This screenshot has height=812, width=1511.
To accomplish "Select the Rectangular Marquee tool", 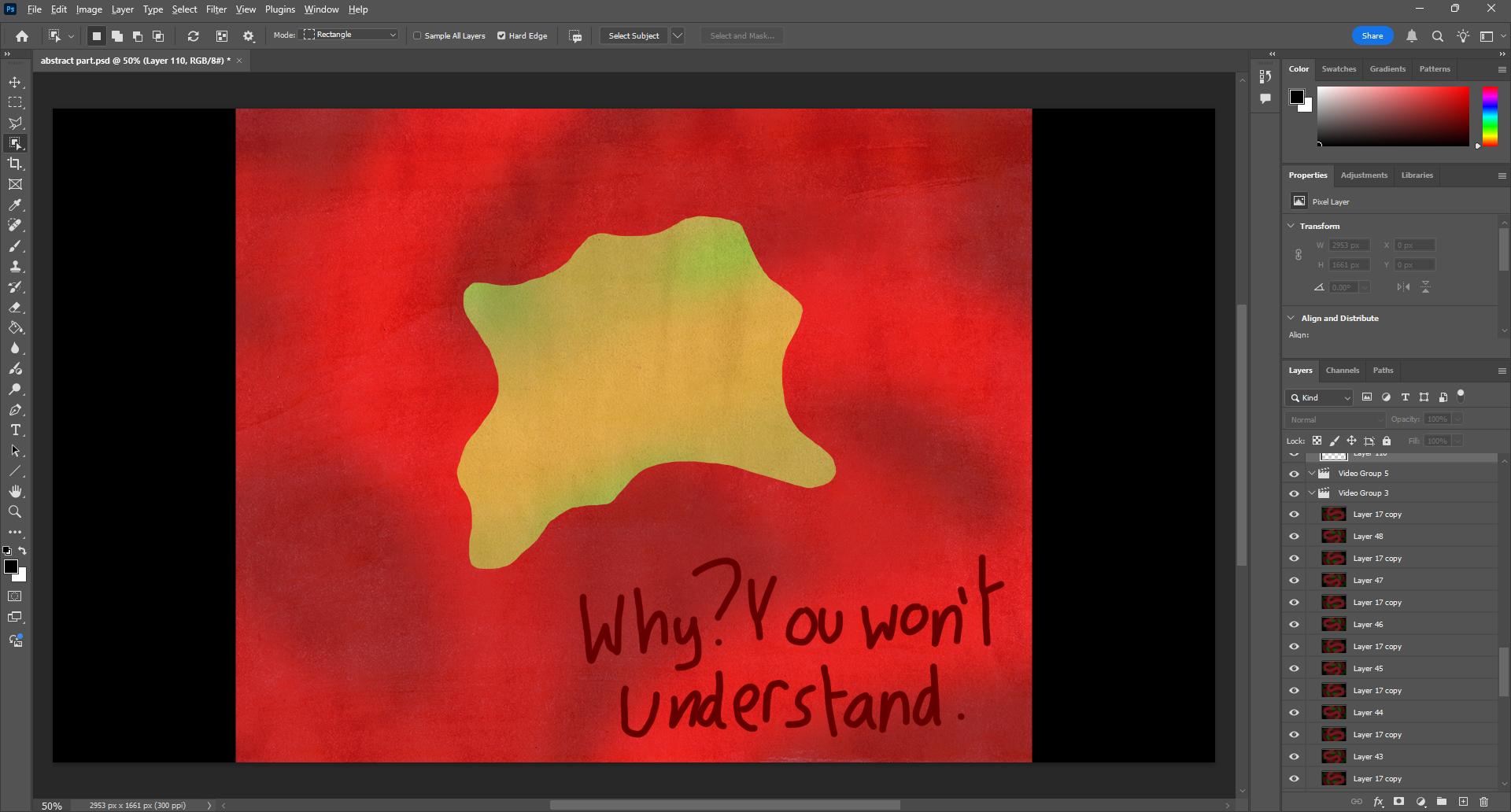I will [15, 103].
